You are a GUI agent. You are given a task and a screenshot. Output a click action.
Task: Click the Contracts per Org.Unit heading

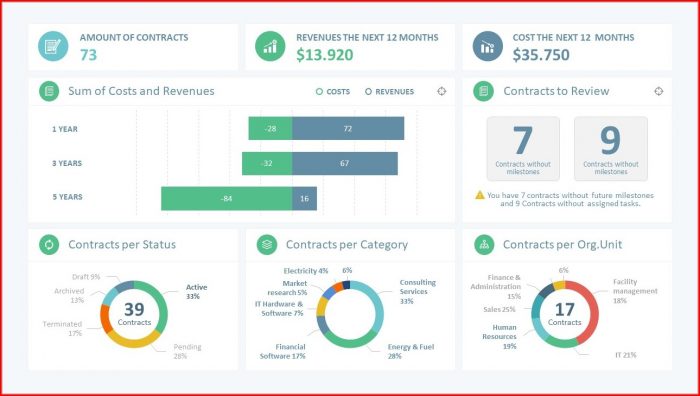(562, 245)
